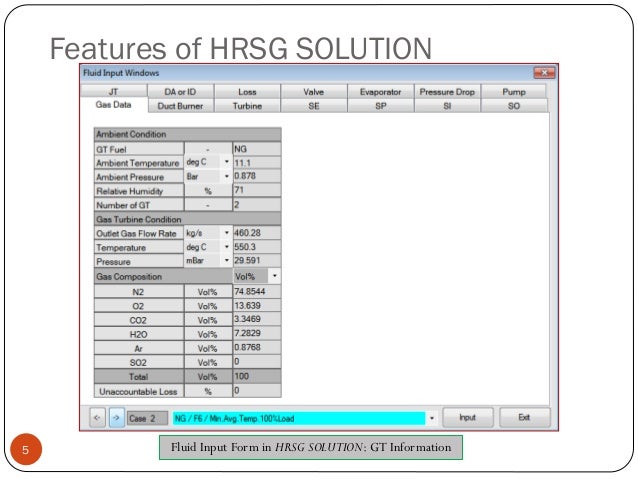Open Ambient Pressure unit dropdown

(227, 176)
